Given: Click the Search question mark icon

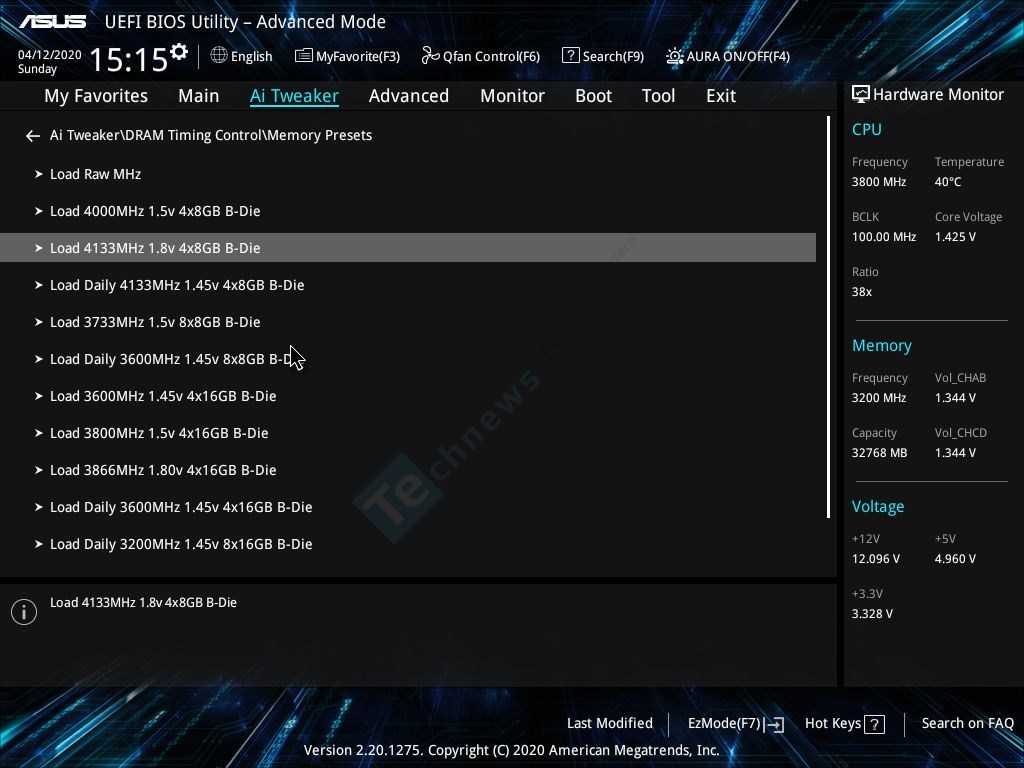Looking at the screenshot, I should click(570, 56).
